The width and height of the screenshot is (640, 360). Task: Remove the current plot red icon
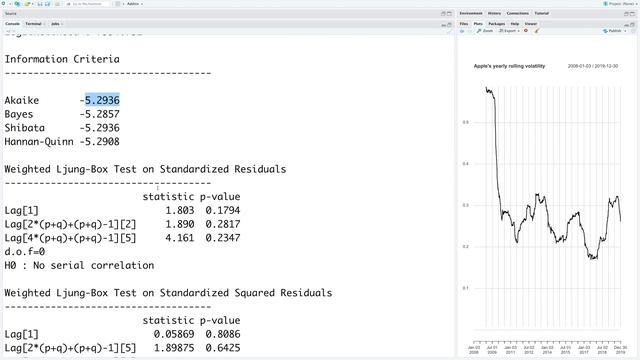(526, 31)
